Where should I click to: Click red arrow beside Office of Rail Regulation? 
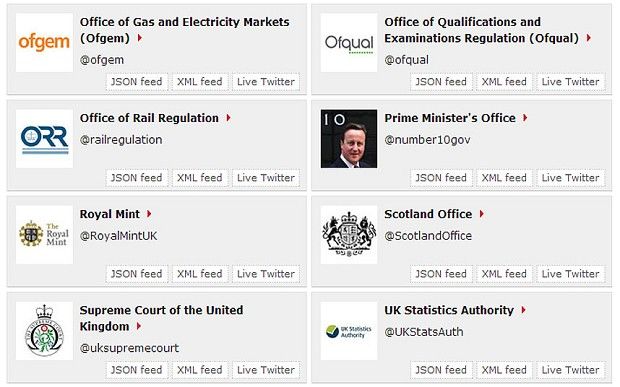pos(228,118)
